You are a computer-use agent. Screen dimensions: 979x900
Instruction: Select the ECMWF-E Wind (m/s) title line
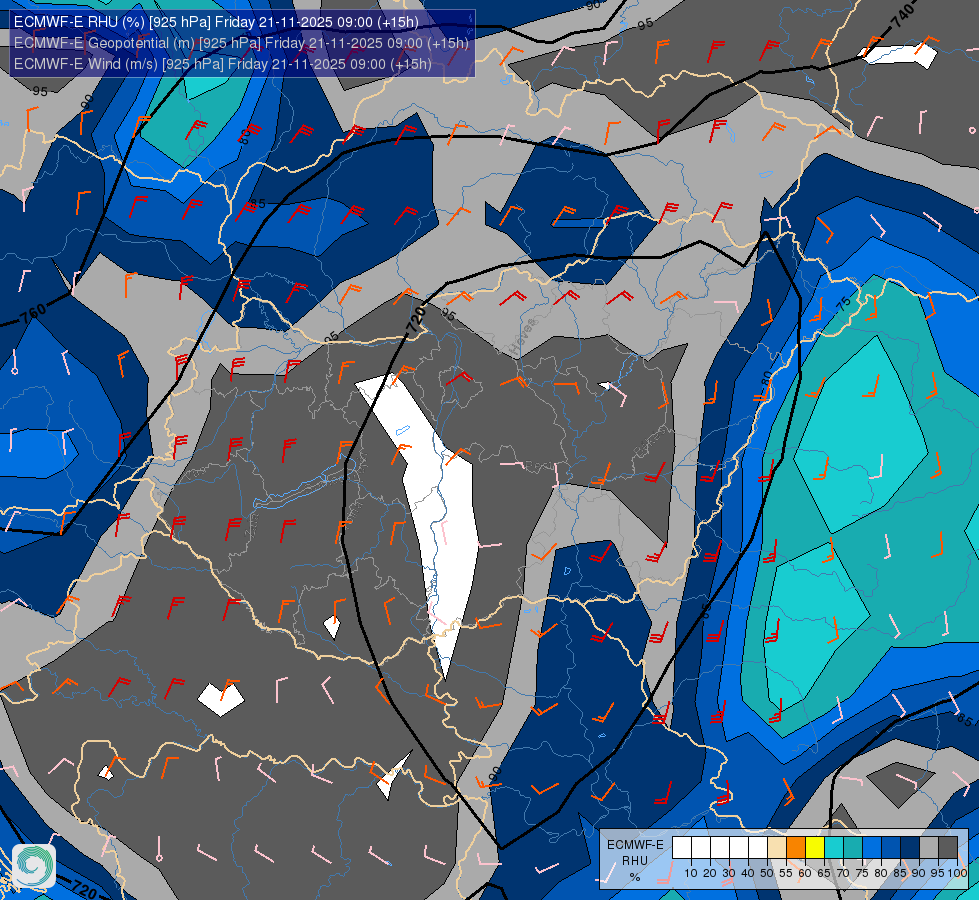(x=223, y=64)
